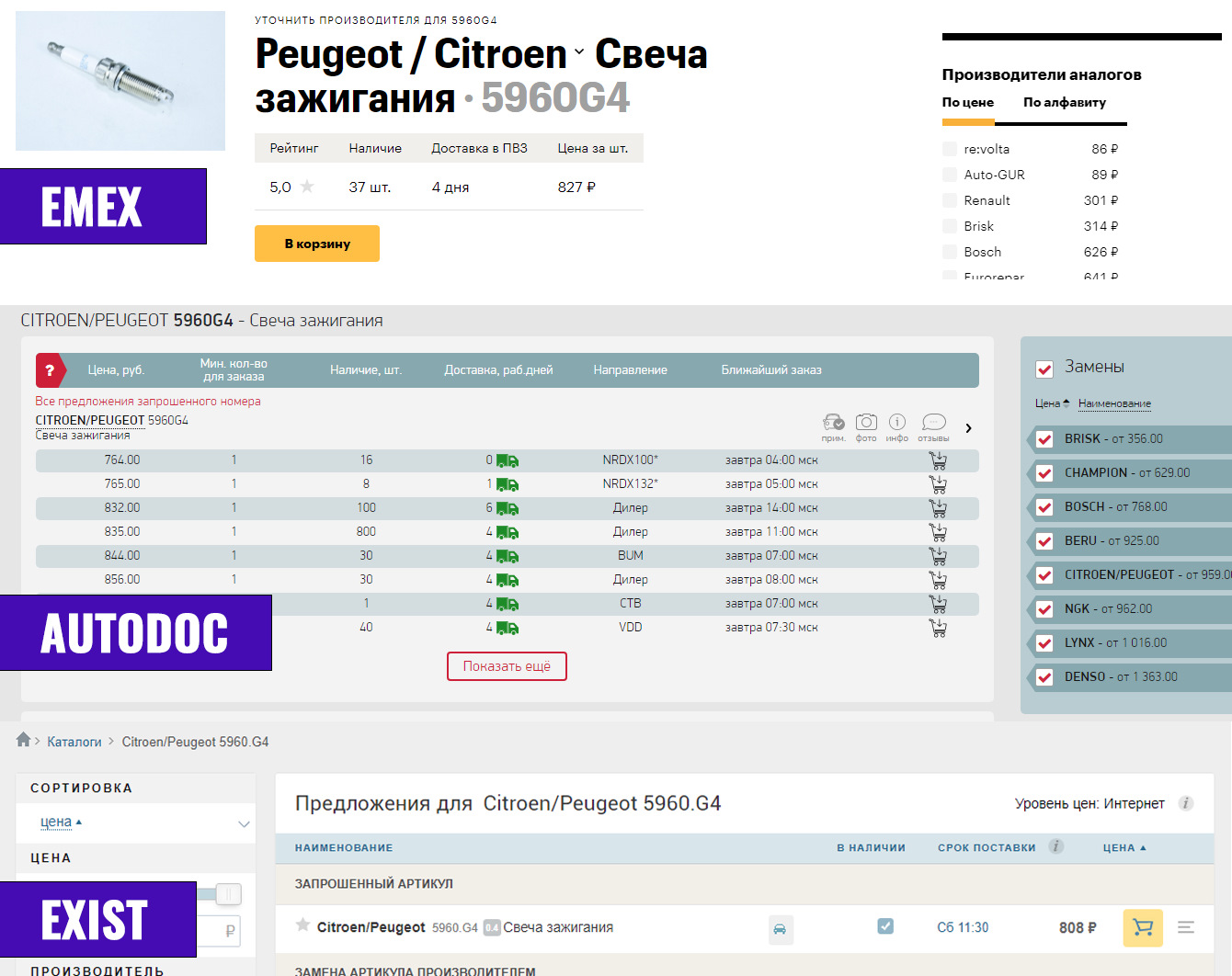Open the applicability (прим.) car icon
This screenshot has width=1232, height=976.
click(x=833, y=422)
